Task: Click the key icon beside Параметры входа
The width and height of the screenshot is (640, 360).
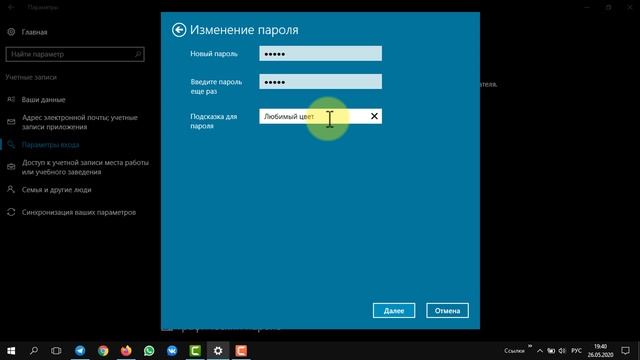Action: tap(11, 144)
